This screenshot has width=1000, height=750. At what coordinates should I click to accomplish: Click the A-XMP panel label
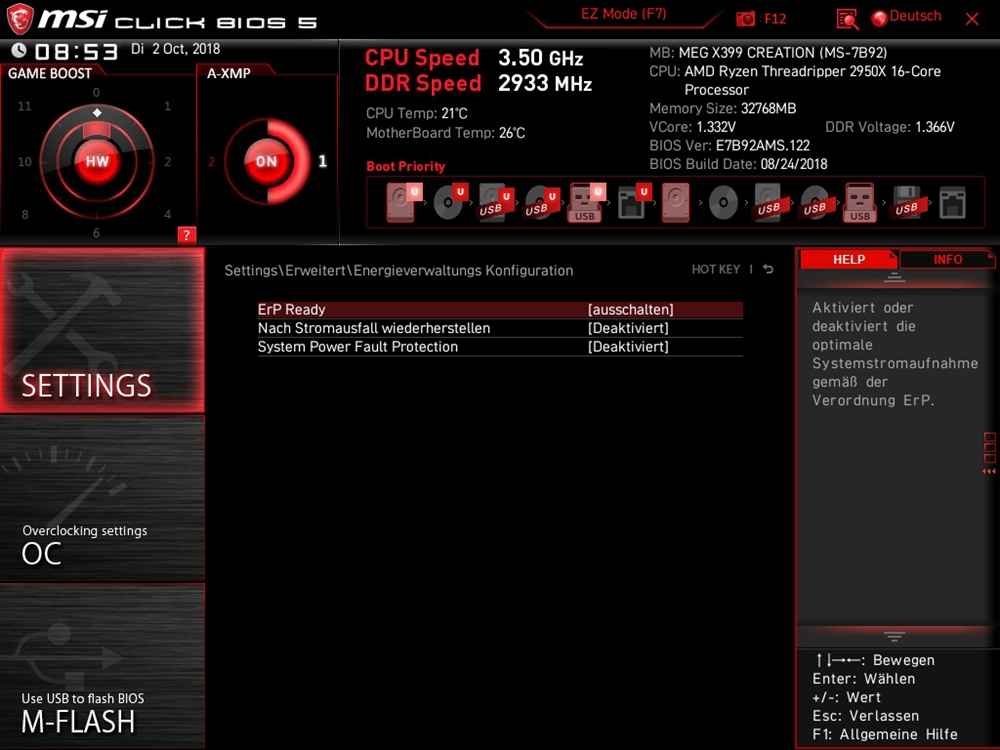pyautogui.click(x=228, y=73)
